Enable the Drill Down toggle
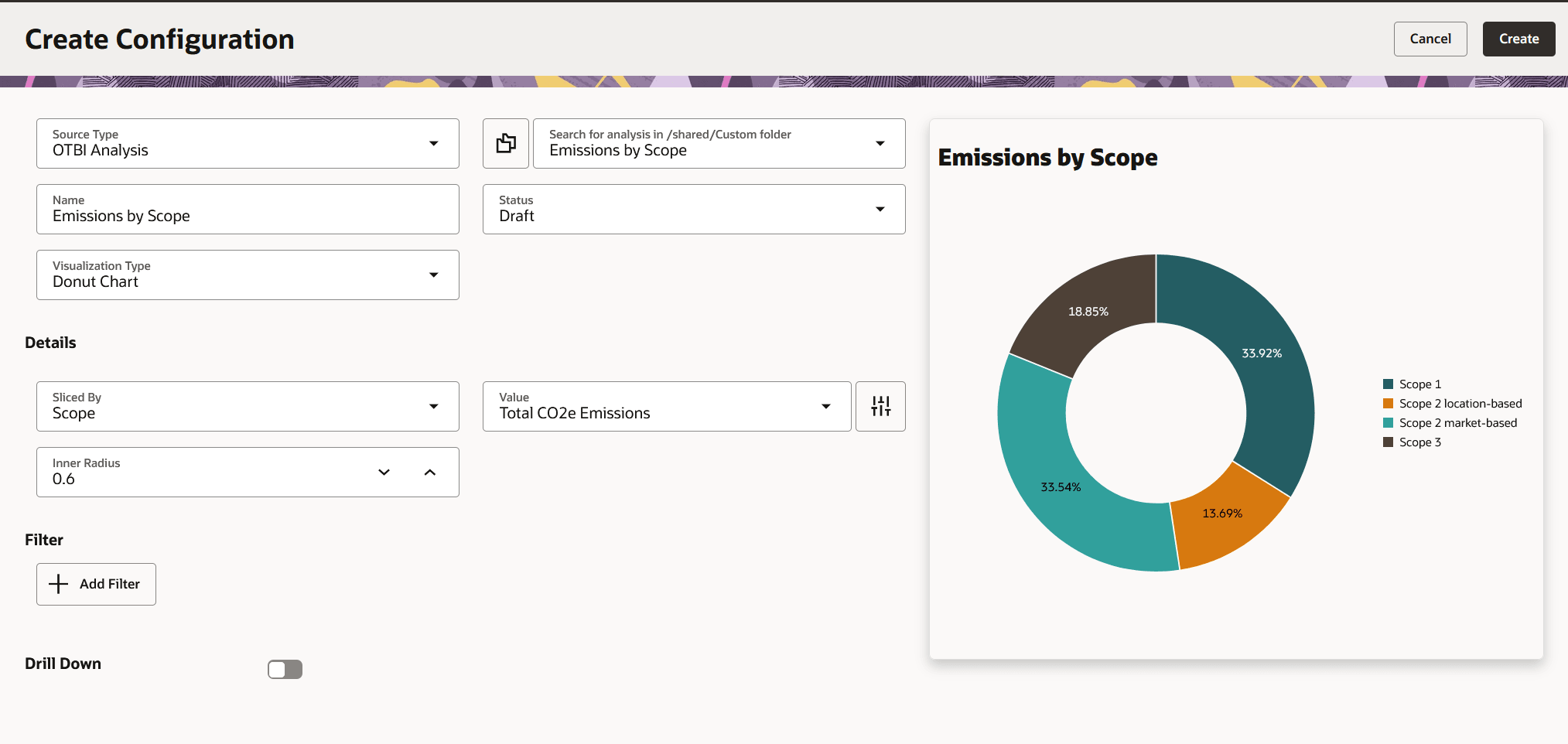 pyautogui.click(x=285, y=669)
